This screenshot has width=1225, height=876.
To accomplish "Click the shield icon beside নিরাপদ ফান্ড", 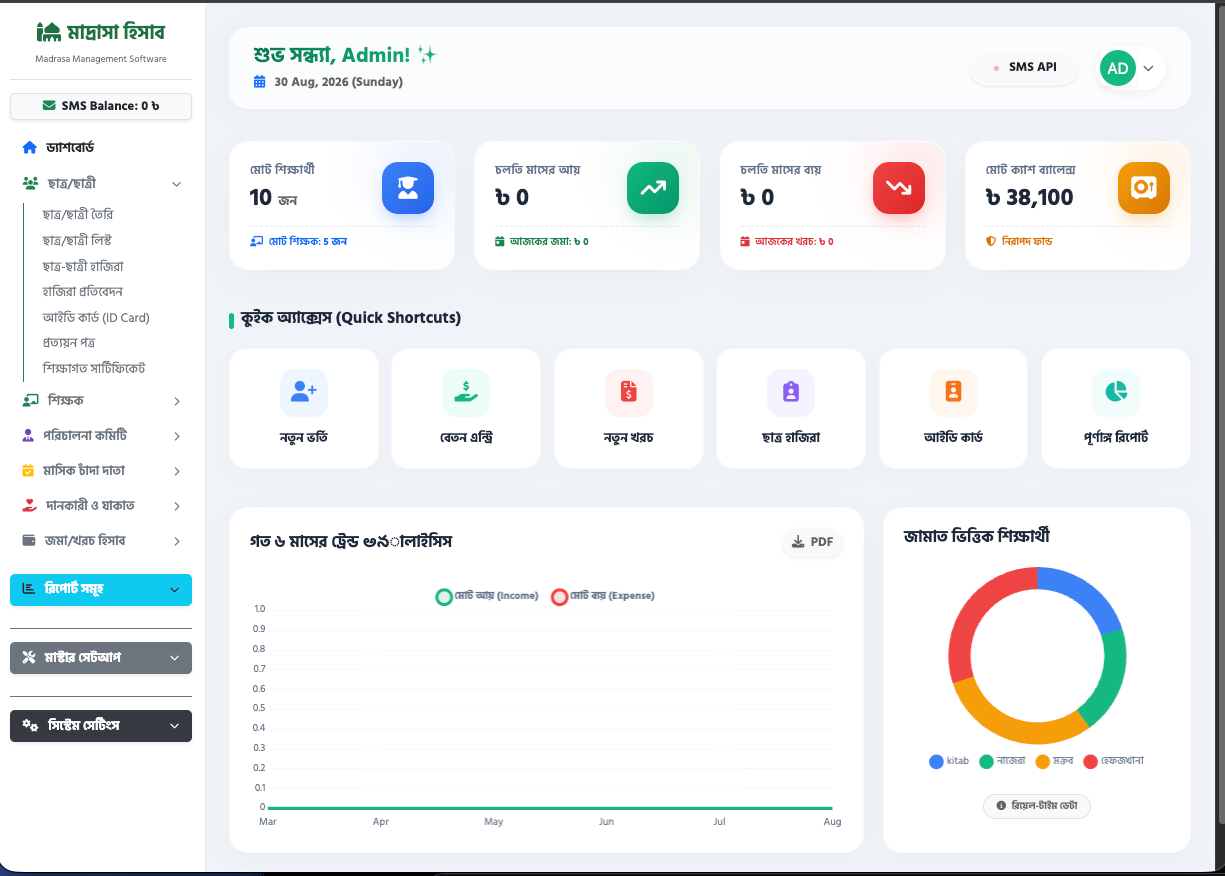I will [x=991, y=241].
